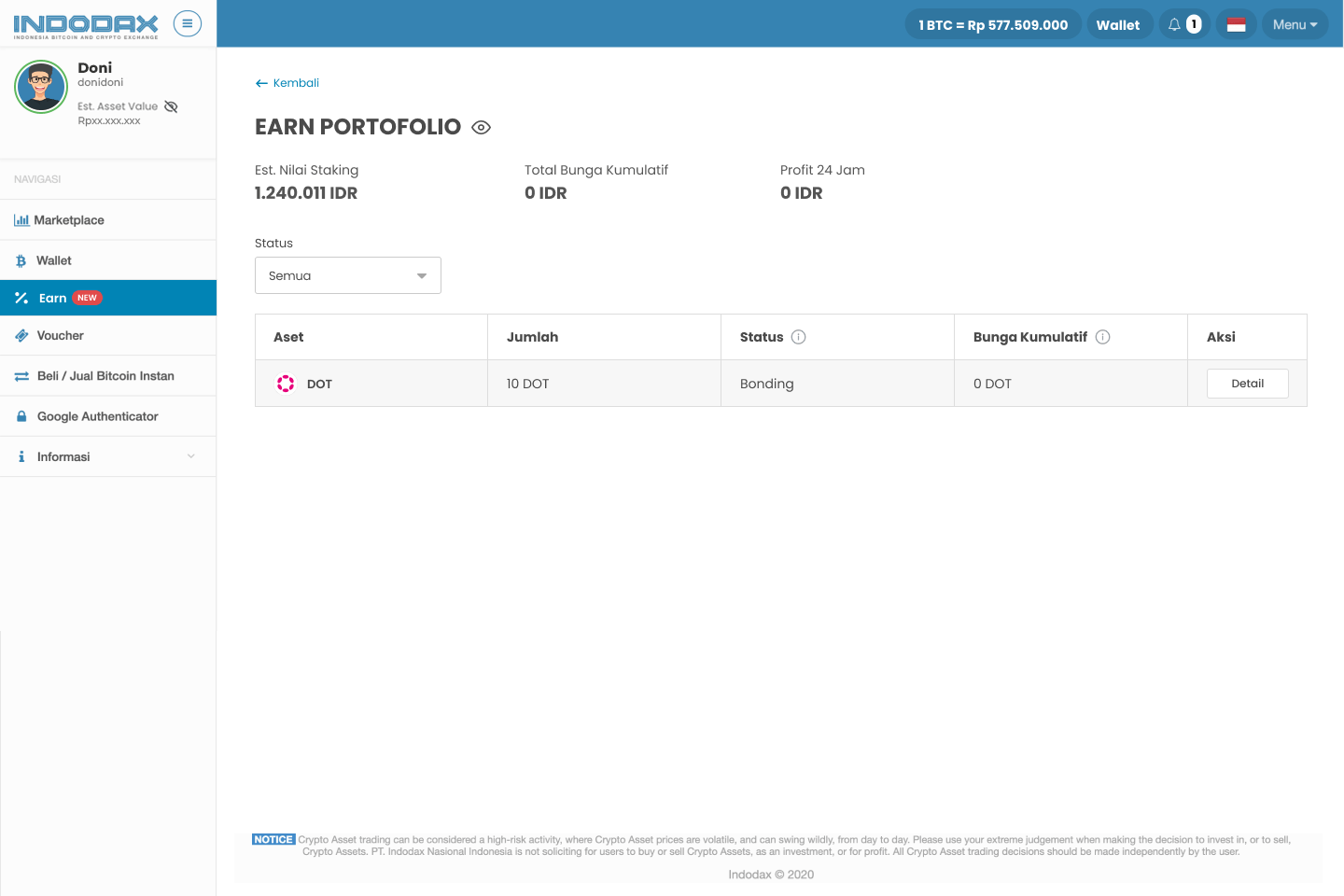Click the Indodax logo
Image resolution: width=1344 pixels, height=896 pixels.
[86, 25]
